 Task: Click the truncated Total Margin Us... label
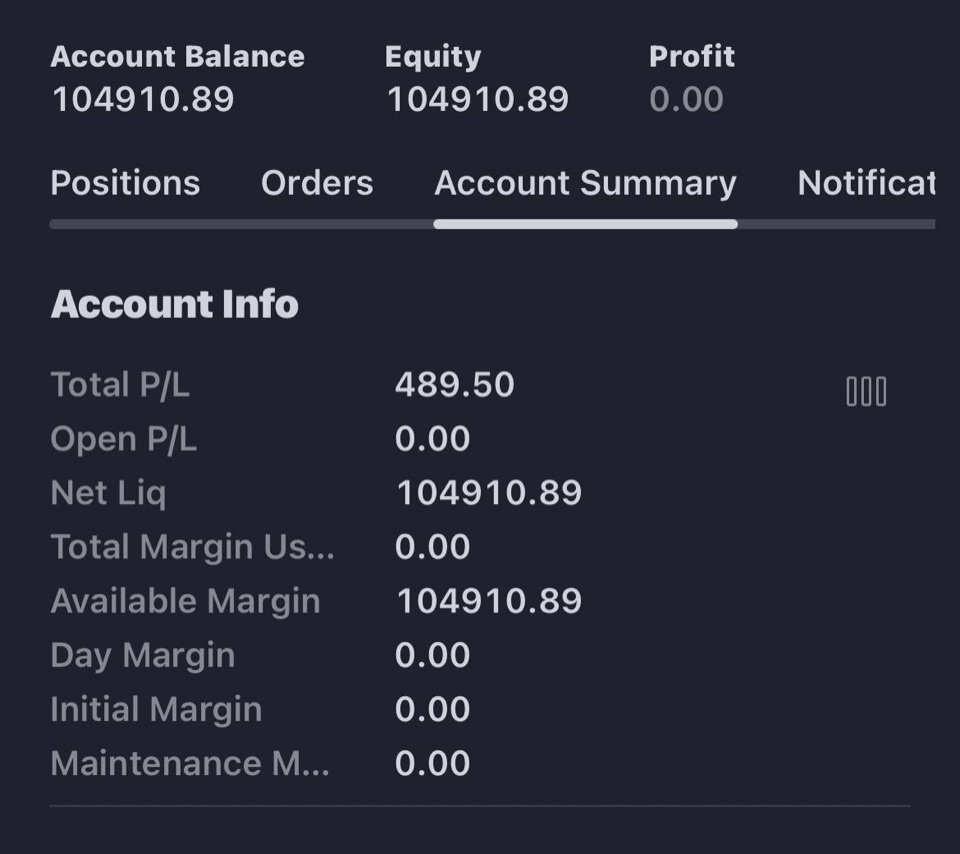pos(192,547)
